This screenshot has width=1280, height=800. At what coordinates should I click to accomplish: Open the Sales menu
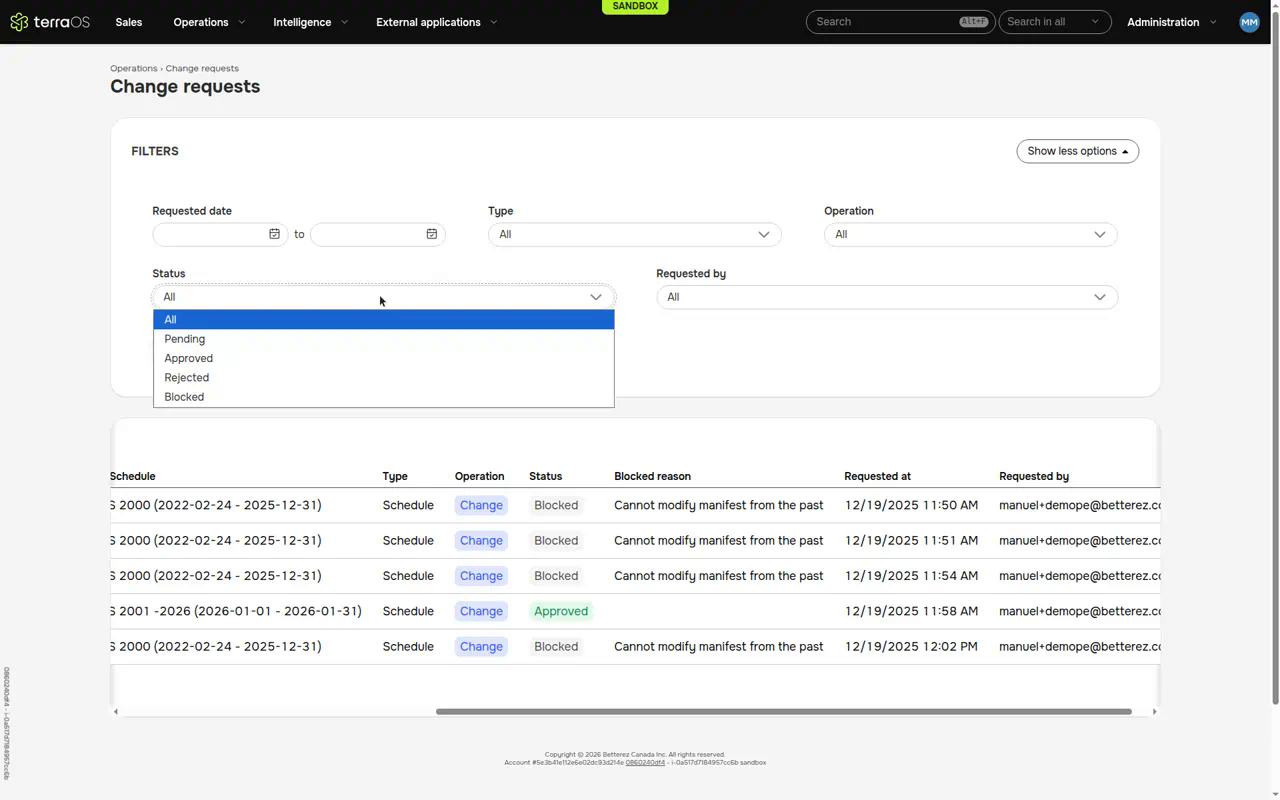point(129,22)
